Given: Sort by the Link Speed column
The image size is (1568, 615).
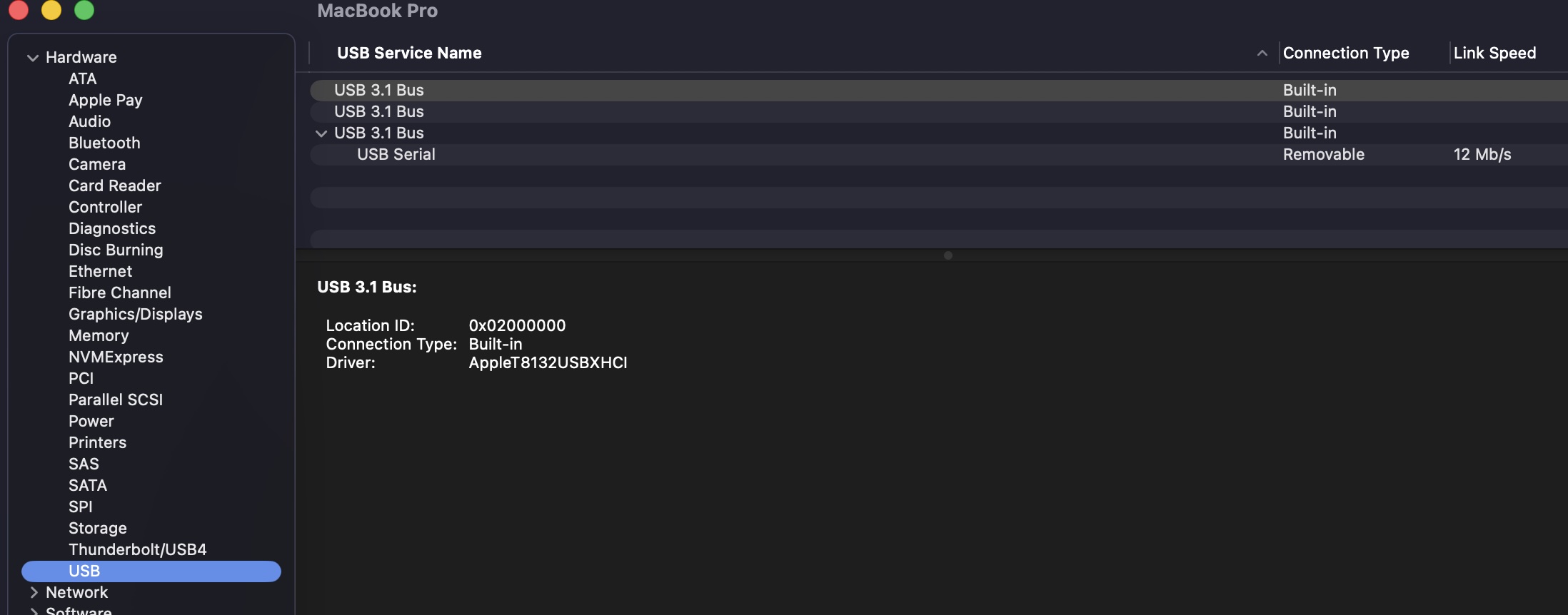Looking at the screenshot, I should [x=1494, y=54].
